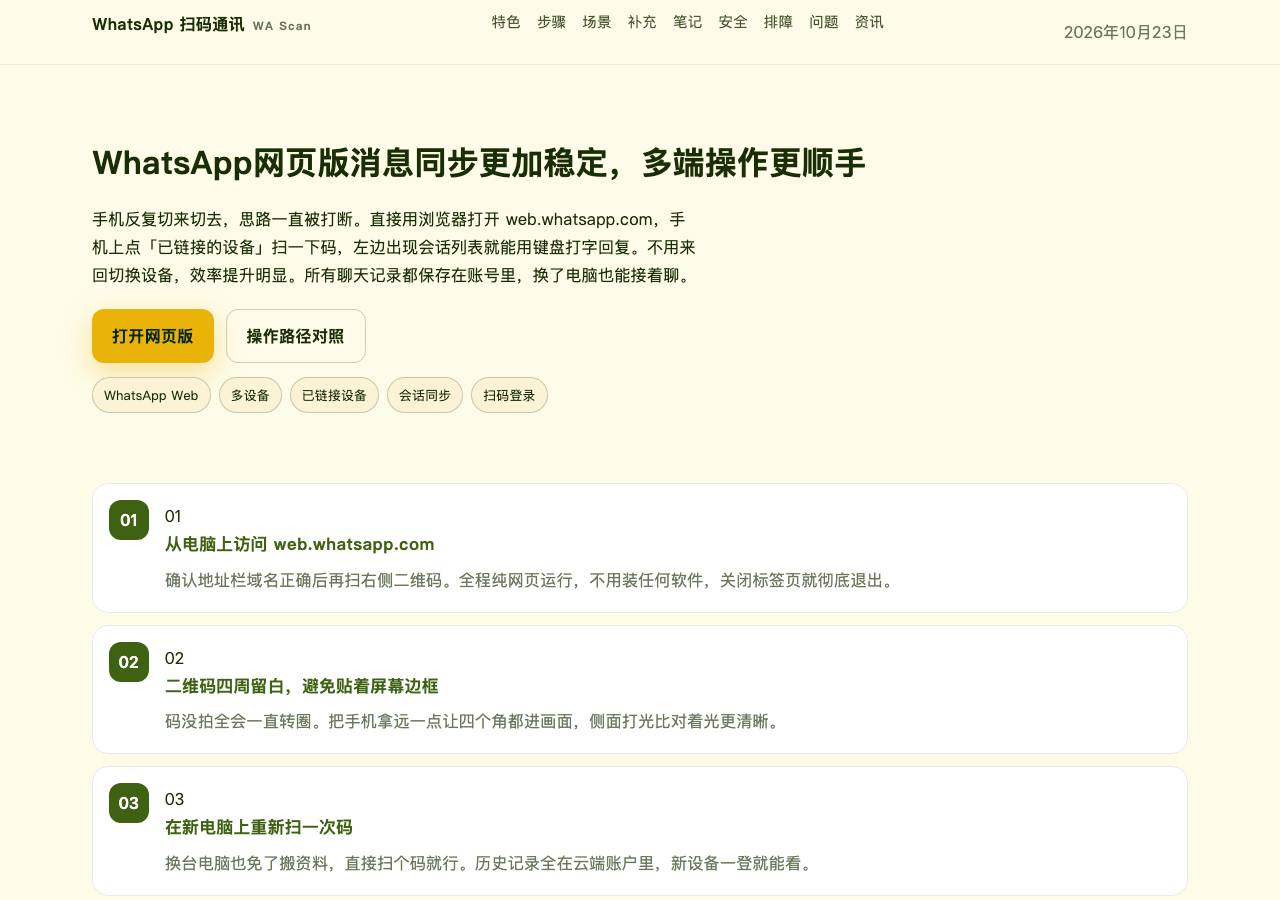Click the step 02 description about 码没拍全

tap(472, 720)
